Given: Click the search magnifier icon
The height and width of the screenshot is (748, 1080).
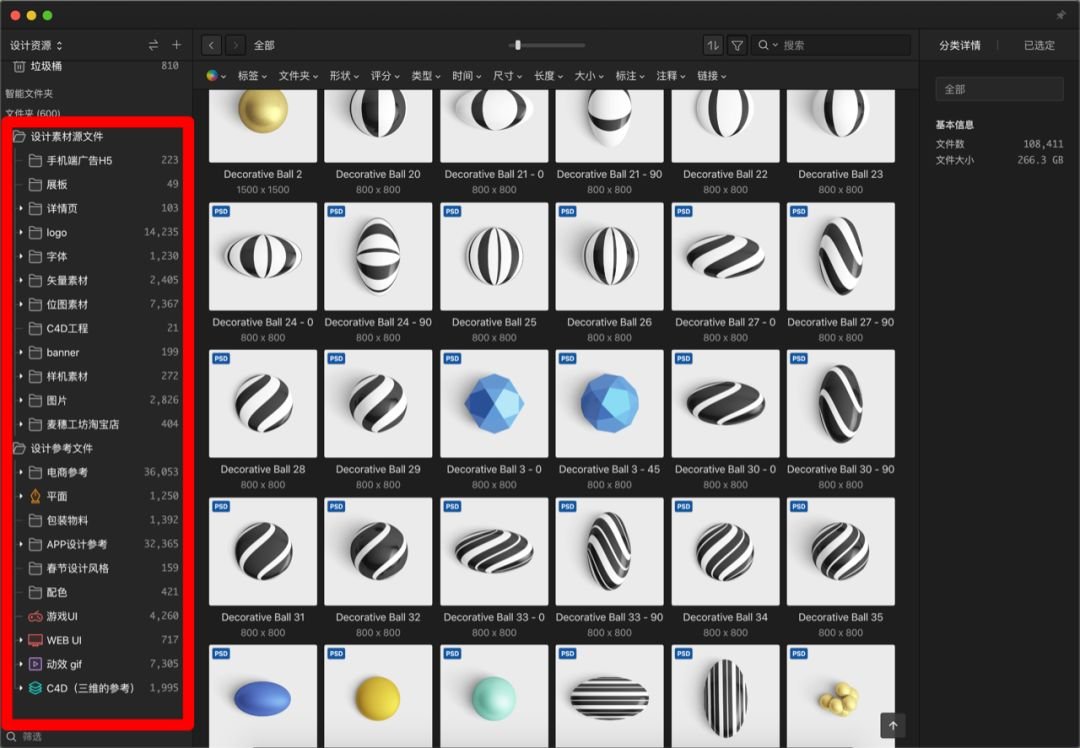Looking at the screenshot, I should click(x=763, y=45).
